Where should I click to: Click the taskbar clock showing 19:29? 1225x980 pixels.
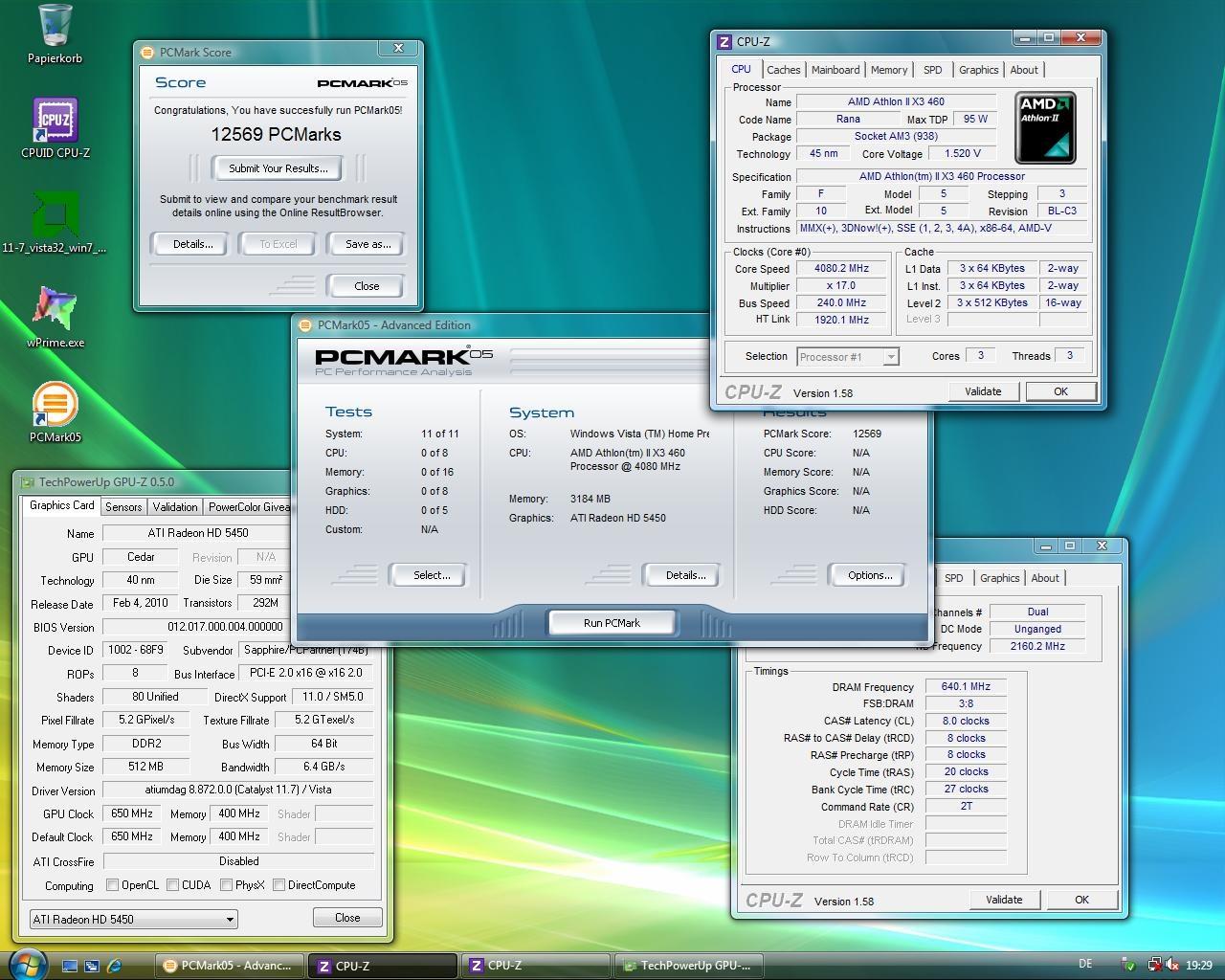pyautogui.click(x=1199, y=966)
